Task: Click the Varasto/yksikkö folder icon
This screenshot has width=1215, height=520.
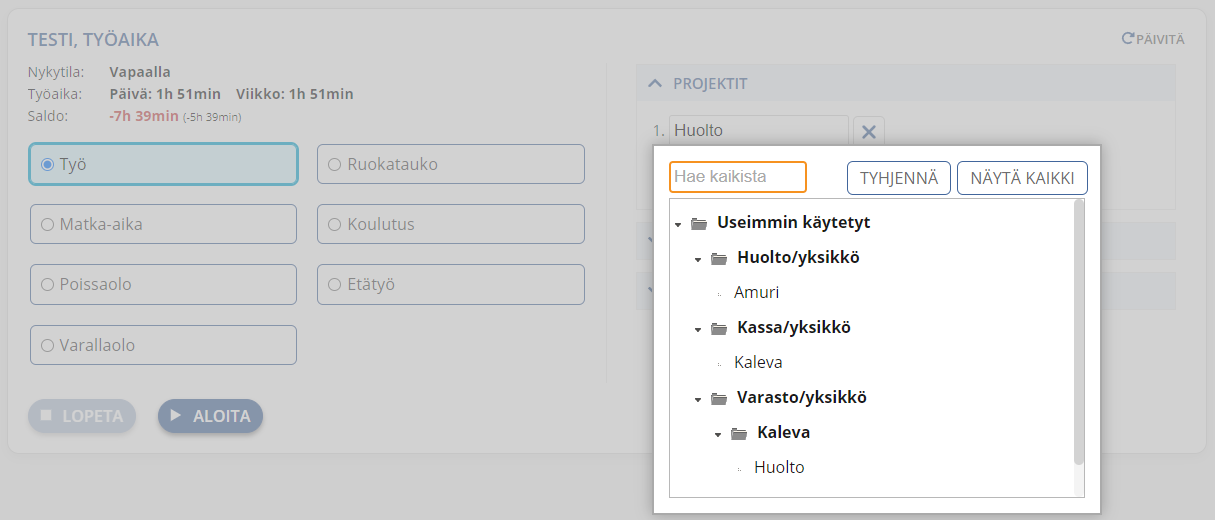Action: click(719, 398)
